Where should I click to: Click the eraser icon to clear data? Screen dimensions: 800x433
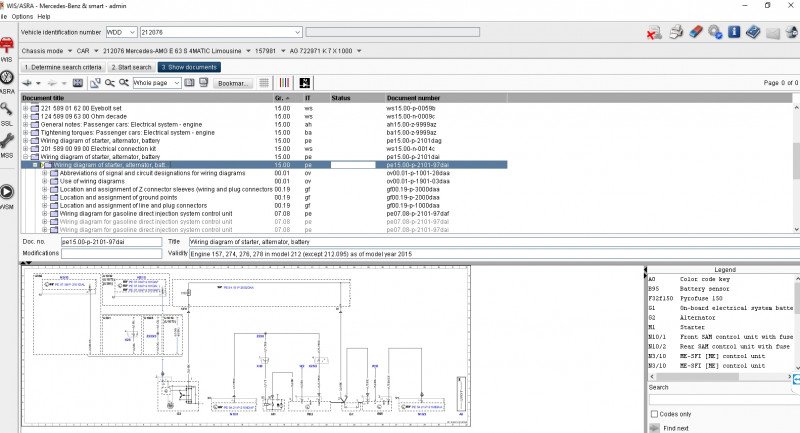(x=696, y=32)
